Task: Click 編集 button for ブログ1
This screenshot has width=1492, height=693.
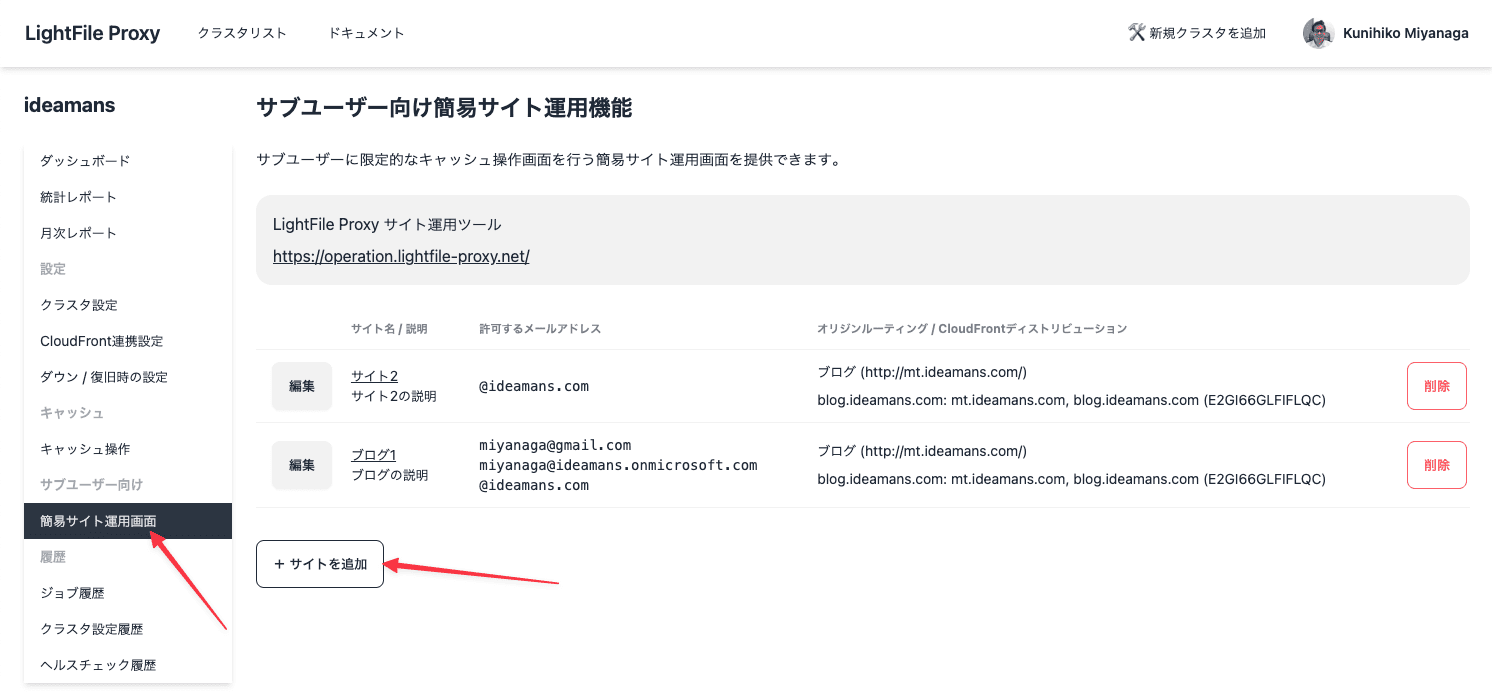Action: coord(301,465)
